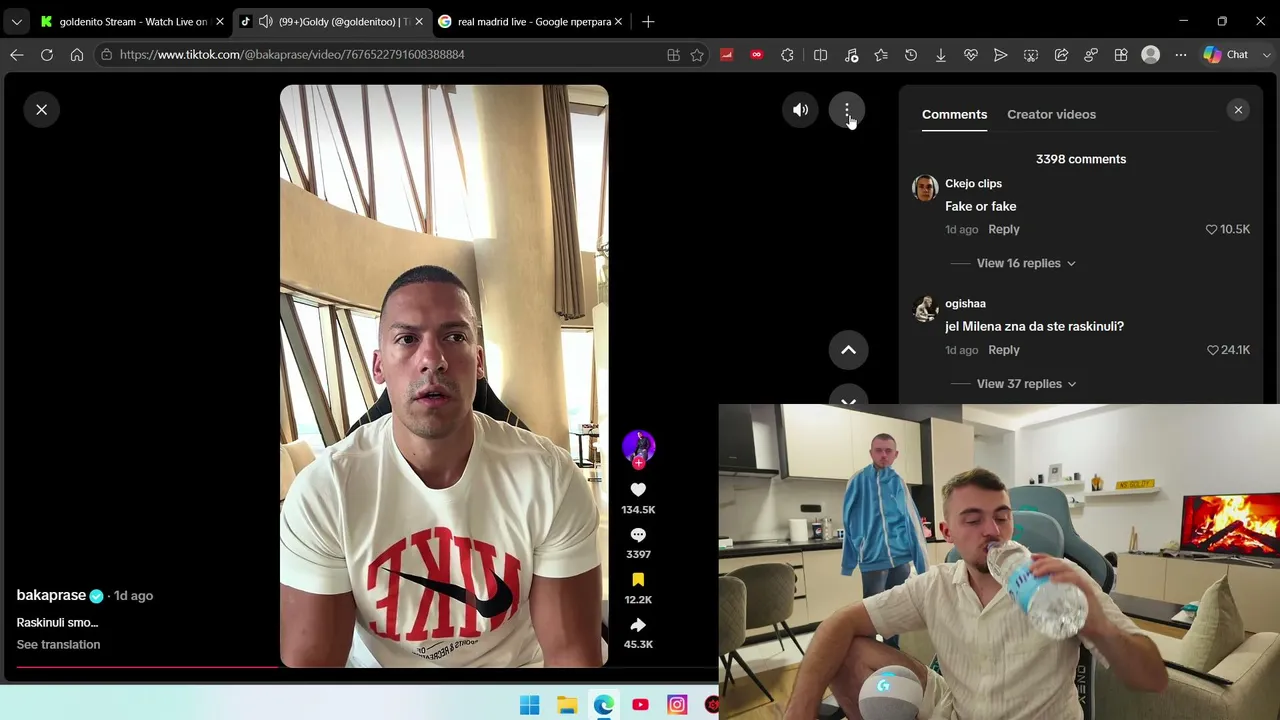This screenshot has width=1280, height=720.
Task: Like the video with the heart icon
Action: (x=638, y=490)
